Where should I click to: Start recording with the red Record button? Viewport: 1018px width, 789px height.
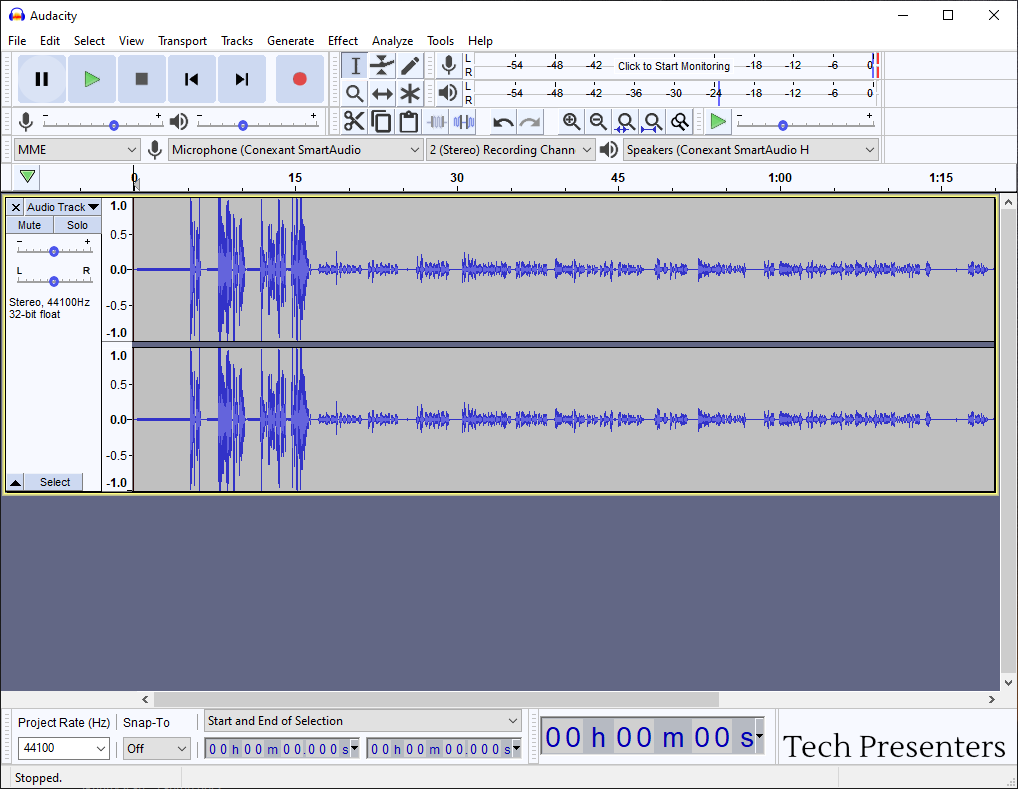tap(299, 79)
